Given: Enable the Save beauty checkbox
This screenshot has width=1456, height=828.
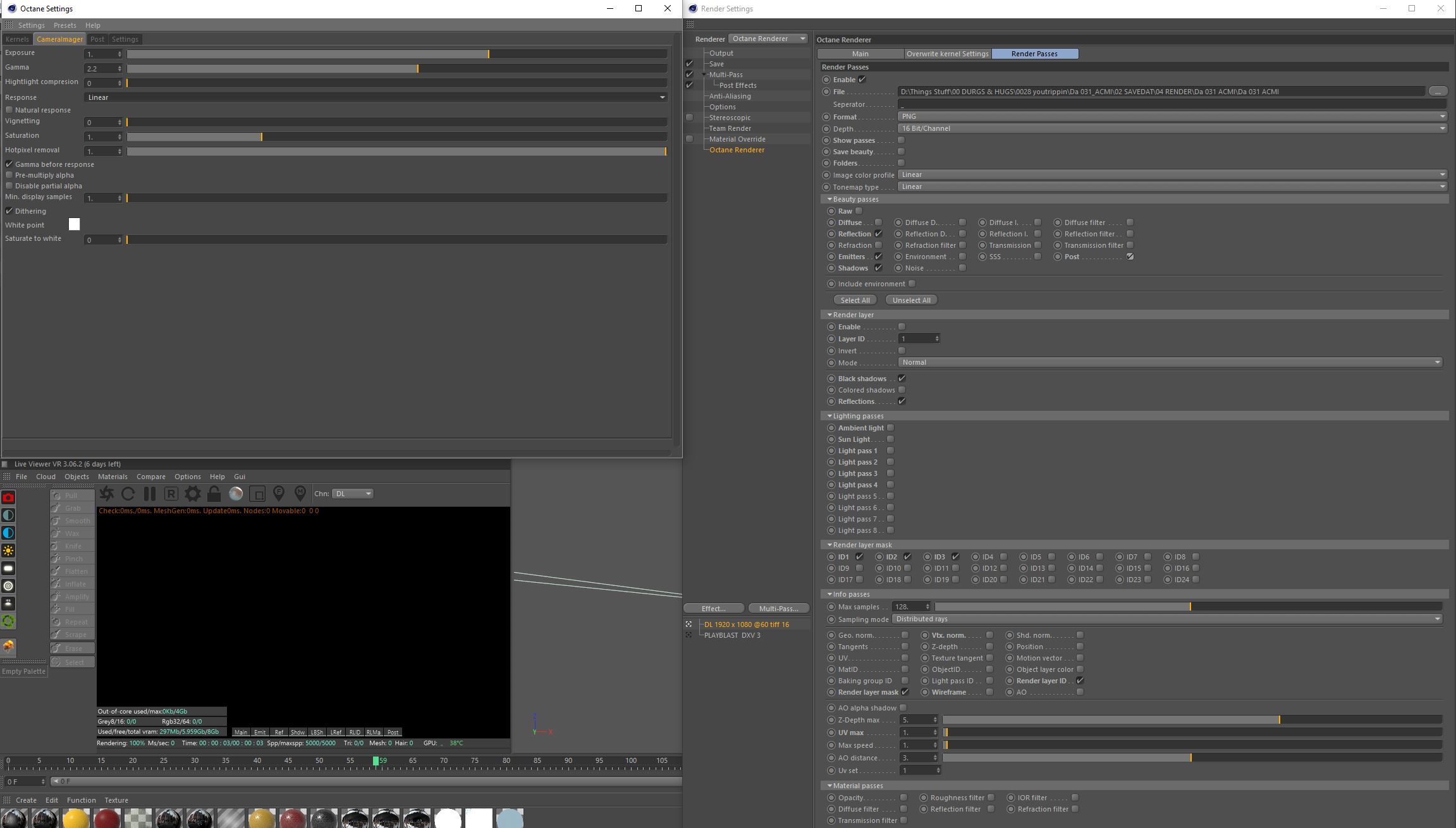Looking at the screenshot, I should coord(902,152).
